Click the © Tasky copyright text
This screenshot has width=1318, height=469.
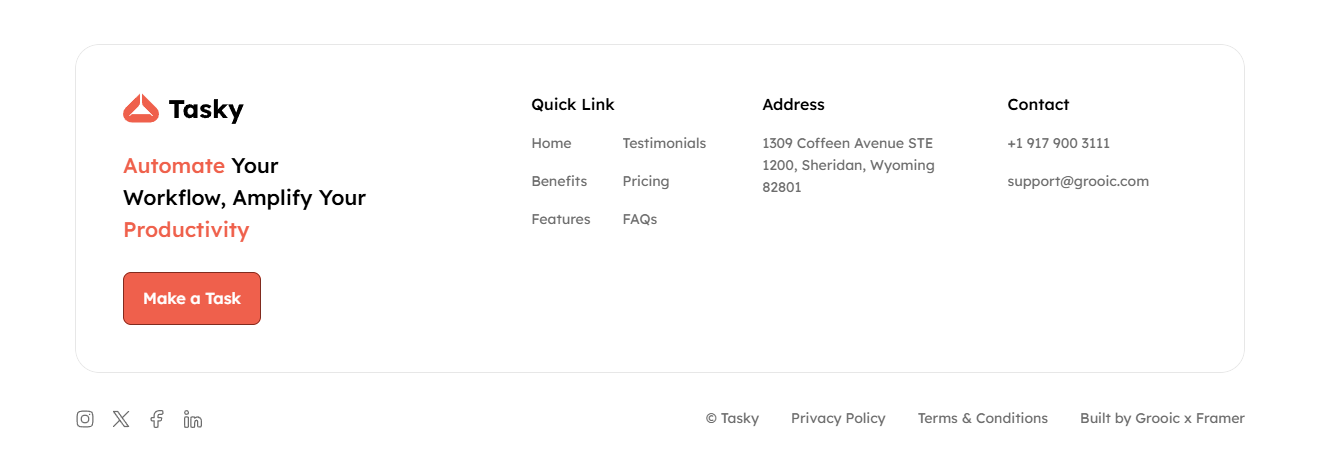point(732,418)
